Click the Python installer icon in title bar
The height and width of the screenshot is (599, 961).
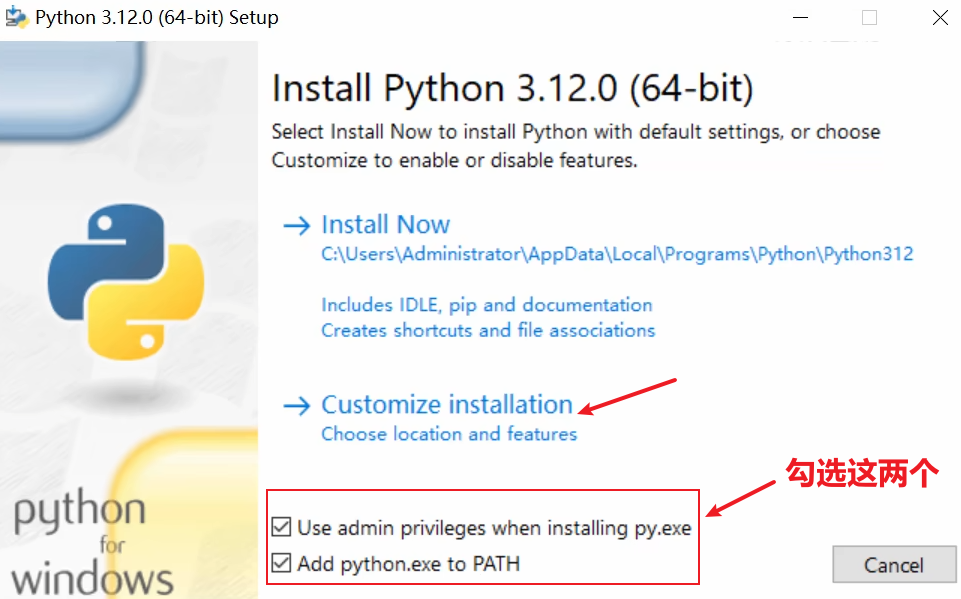tap(15, 17)
